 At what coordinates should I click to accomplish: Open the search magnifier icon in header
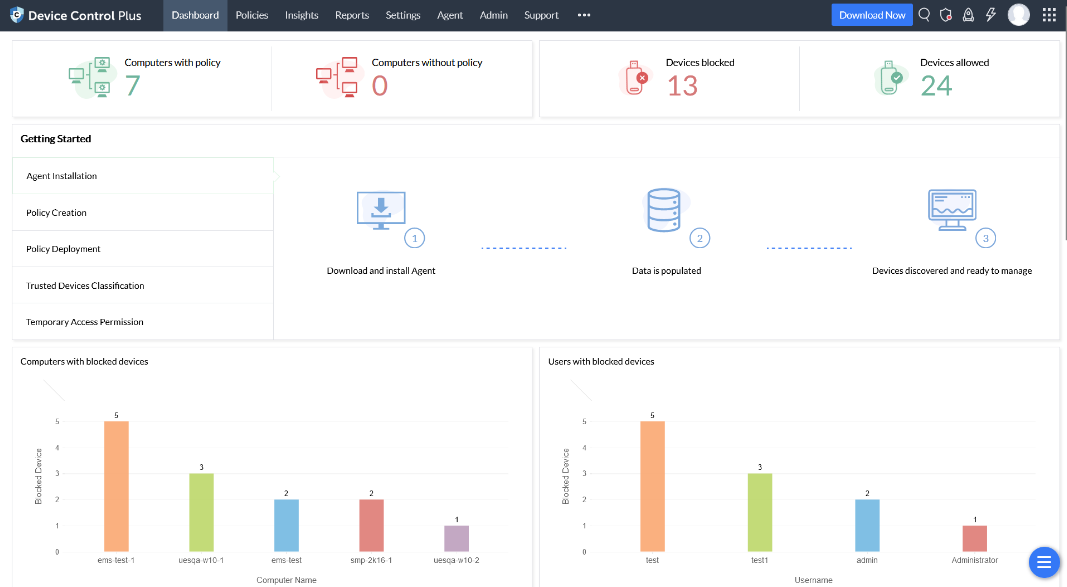coord(924,15)
